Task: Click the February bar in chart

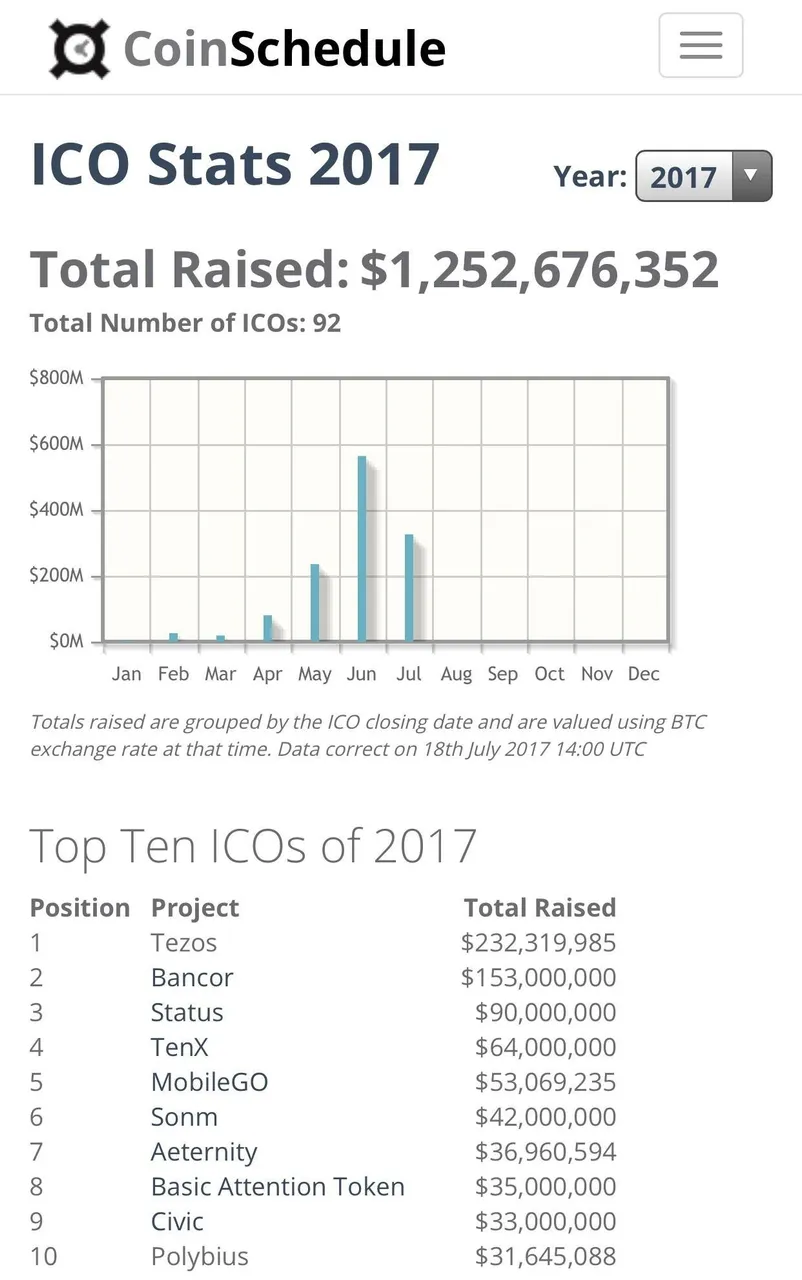Action: (x=173, y=637)
